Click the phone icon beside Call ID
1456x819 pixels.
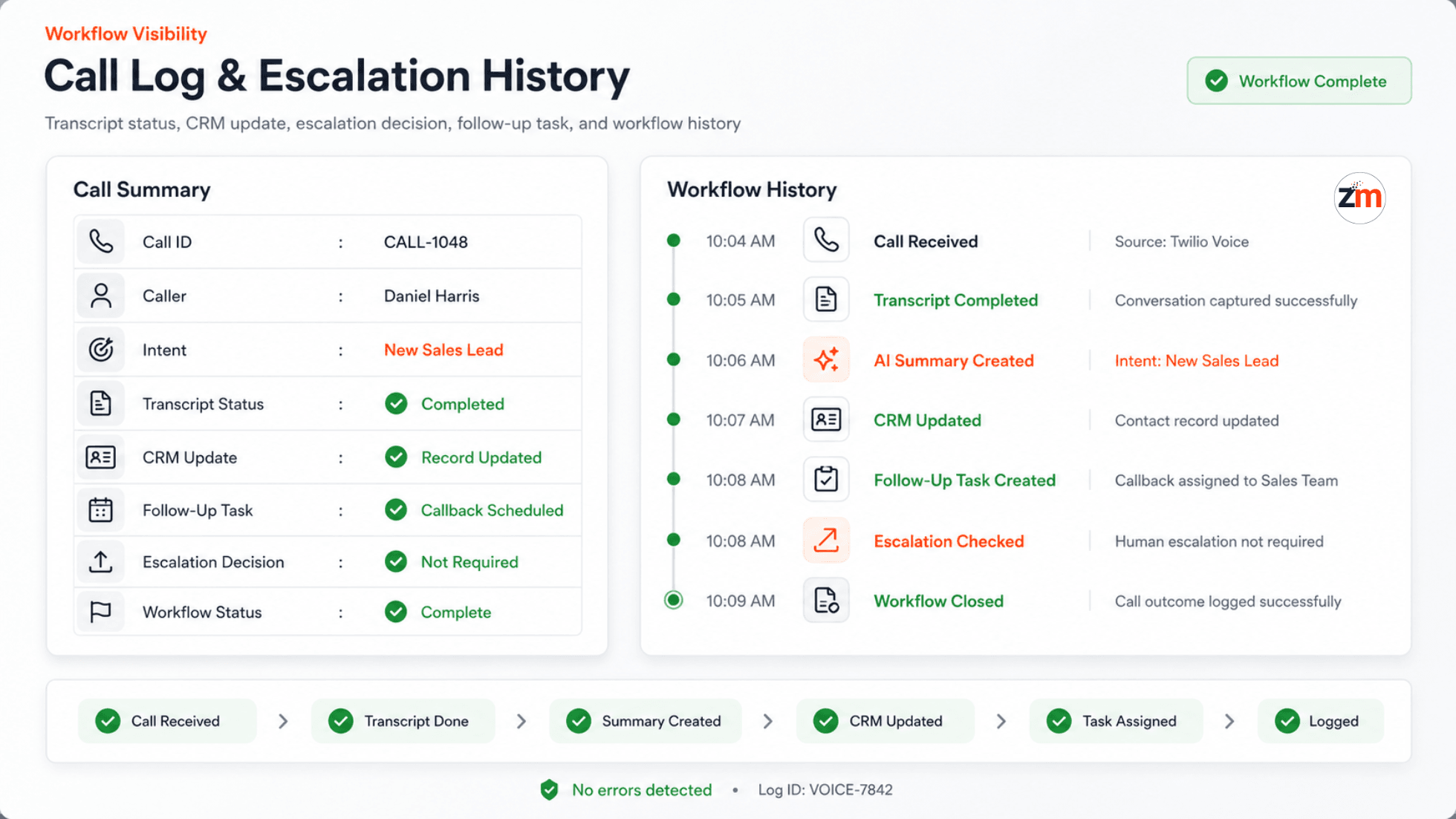pyautogui.click(x=100, y=241)
